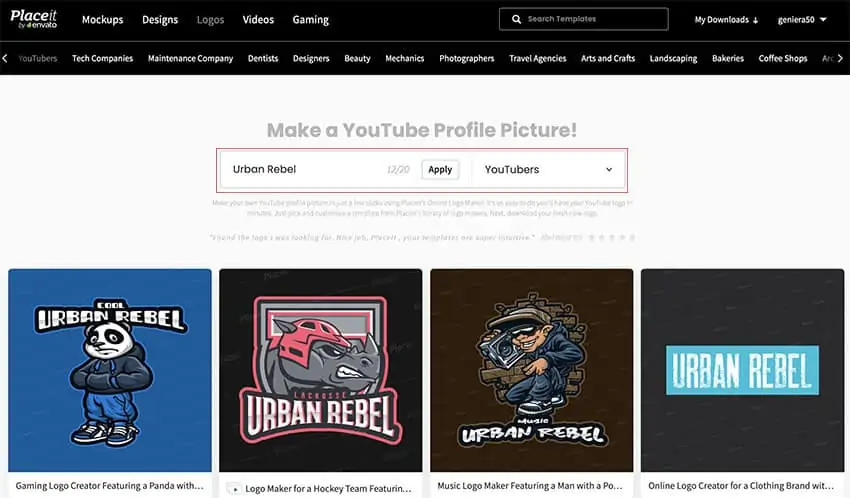Viewport: 850px width, 498px height.
Task: Select the Mechanics category
Action: 404,58
